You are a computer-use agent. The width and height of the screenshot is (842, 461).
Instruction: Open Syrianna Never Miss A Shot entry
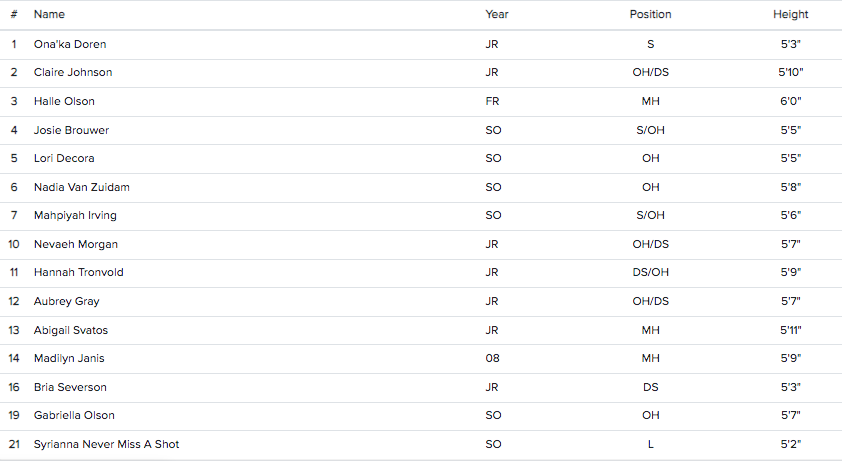pyautogui.click(x=106, y=444)
